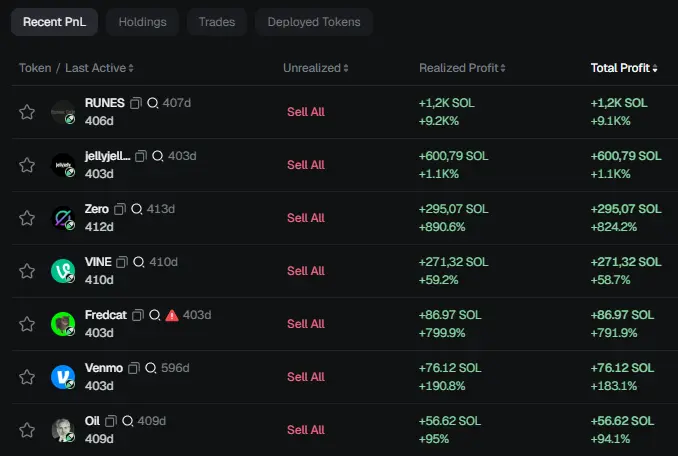Screen dimensions: 678x456
Task: Select Oil total profit +94.1%
Action: (x=610, y=439)
